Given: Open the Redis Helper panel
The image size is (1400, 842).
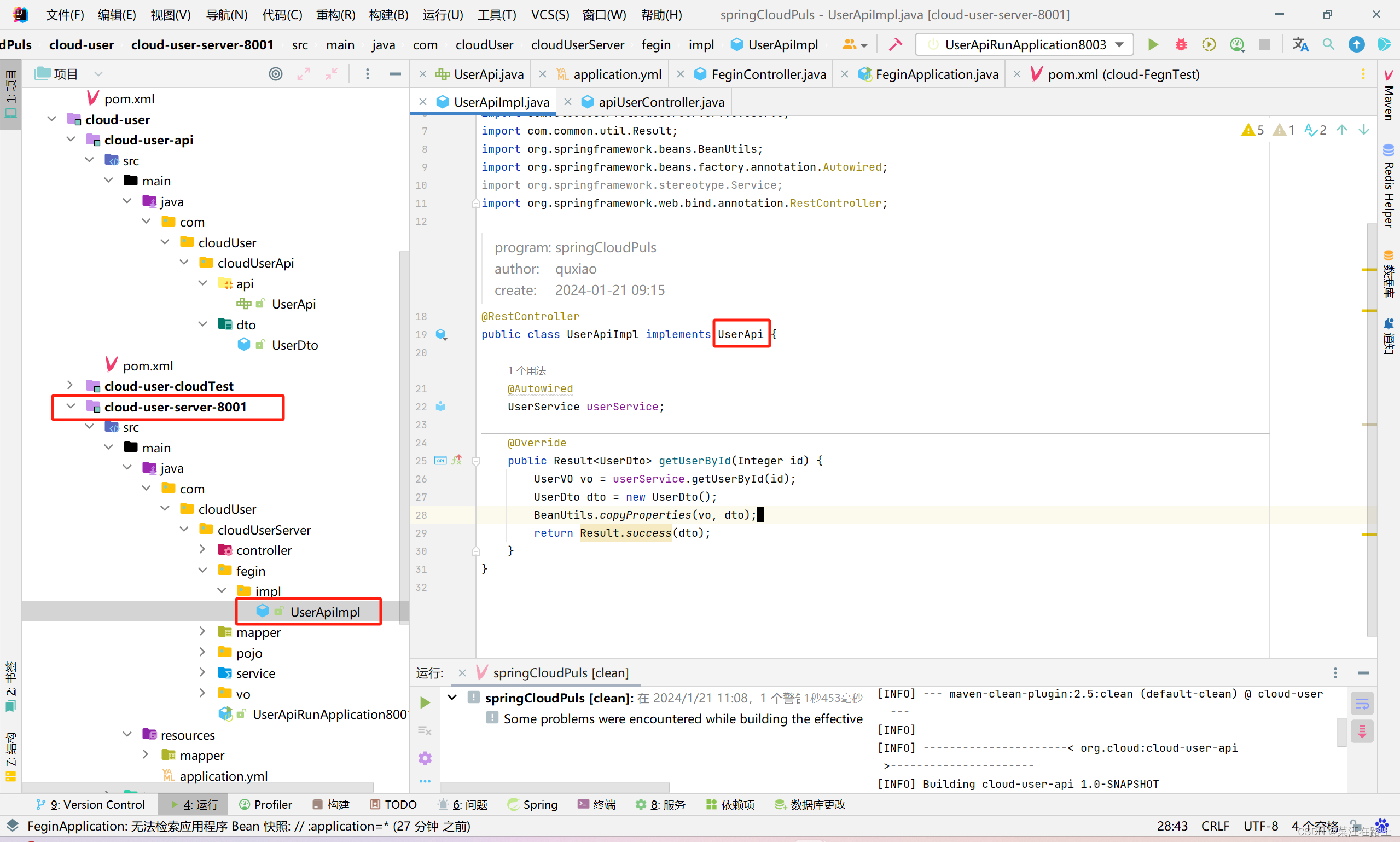Looking at the screenshot, I should coord(1389,187).
